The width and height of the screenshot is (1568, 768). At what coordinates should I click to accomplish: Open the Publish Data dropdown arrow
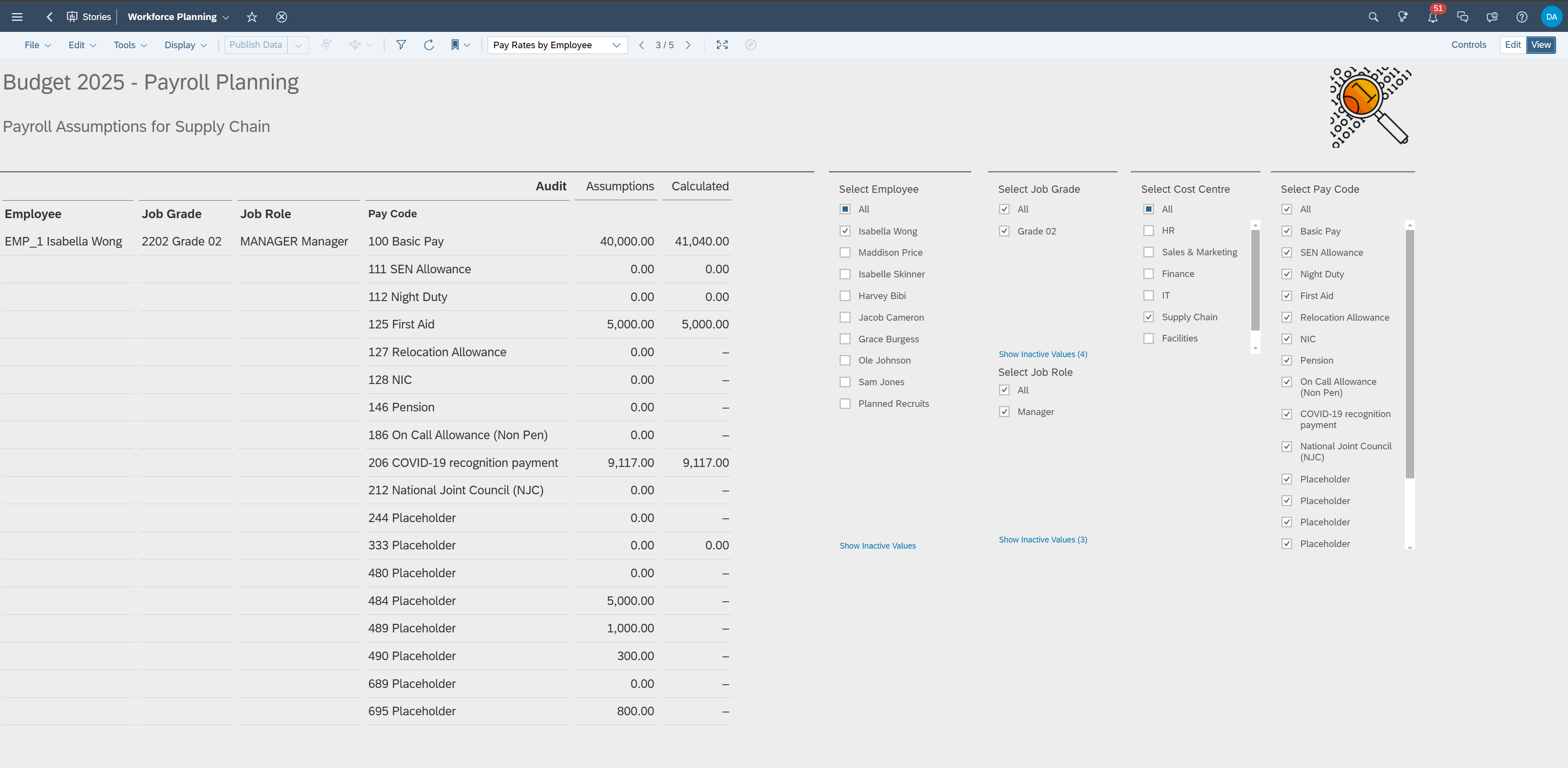tap(298, 45)
